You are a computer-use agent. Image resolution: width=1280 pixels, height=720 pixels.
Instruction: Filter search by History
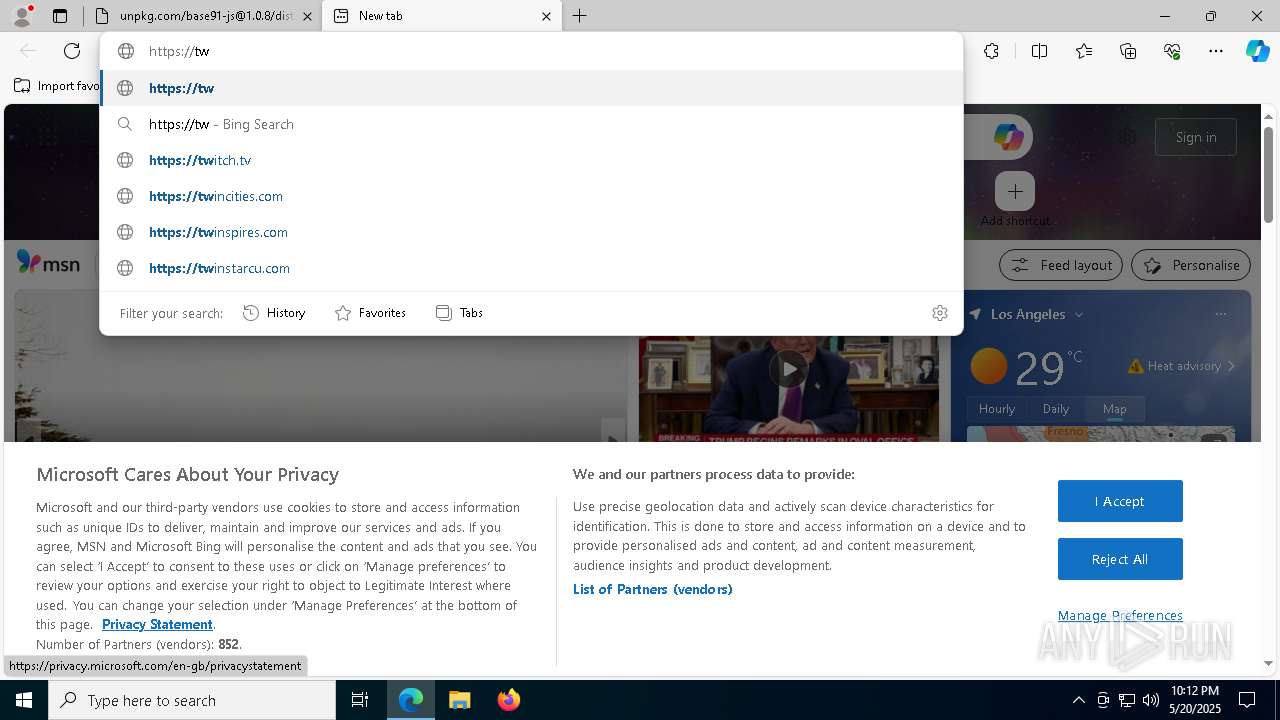[274, 313]
